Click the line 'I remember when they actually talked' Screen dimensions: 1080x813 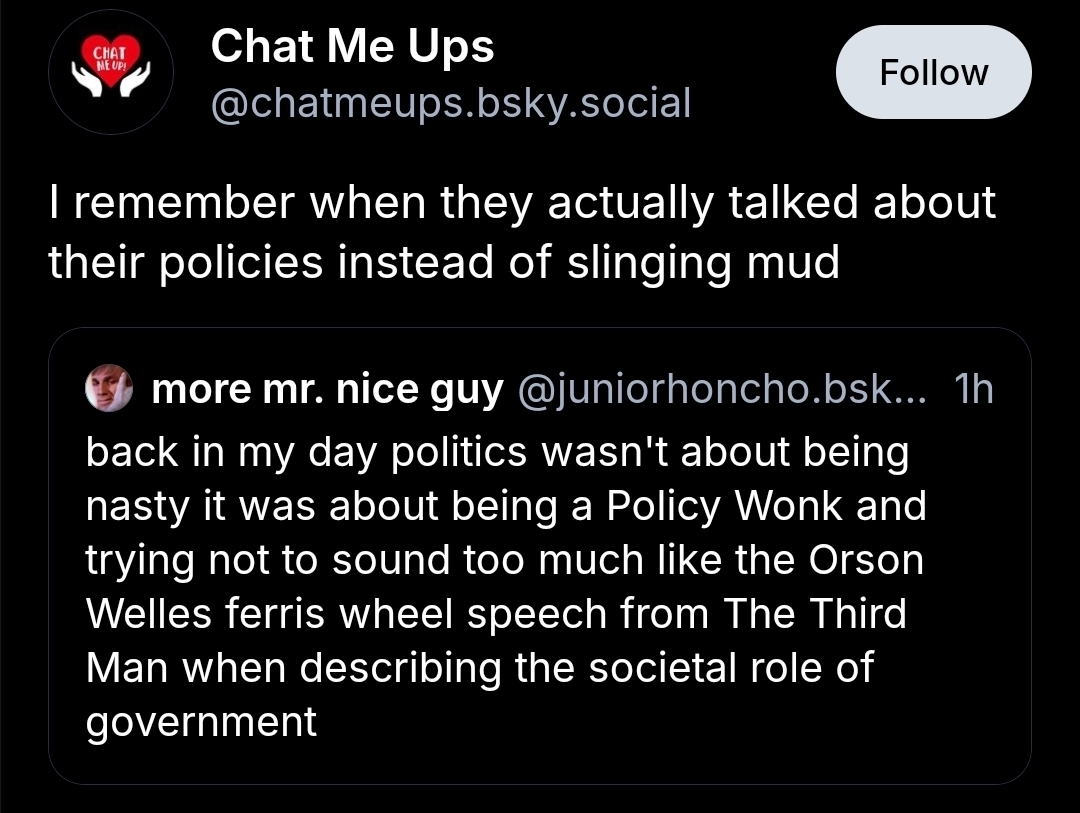click(520, 203)
